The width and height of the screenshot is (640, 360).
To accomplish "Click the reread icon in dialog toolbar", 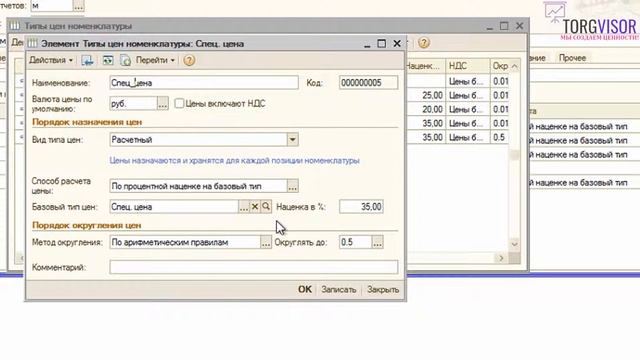I will pos(108,60).
